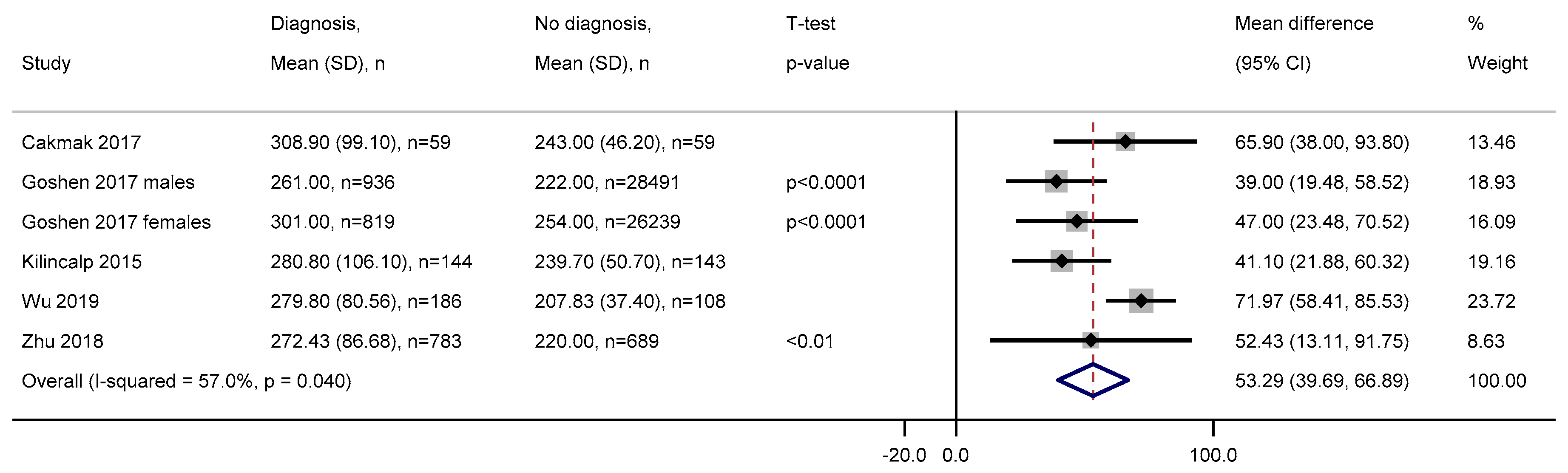Click the Zhu 2018 study label
The width and height of the screenshot is (1568, 473).
click(62, 341)
